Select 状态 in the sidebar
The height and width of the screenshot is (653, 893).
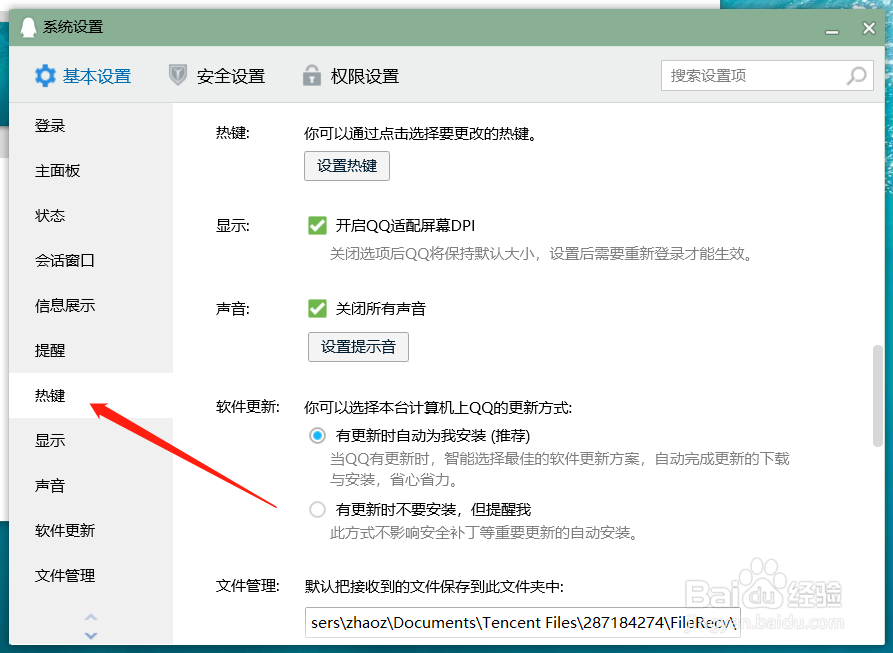click(x=91, y=216)
